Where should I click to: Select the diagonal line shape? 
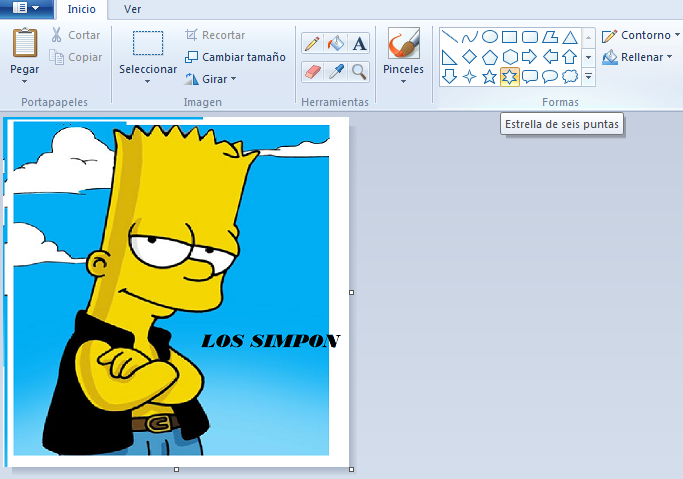pyautogui.click(x=450, y=37)
